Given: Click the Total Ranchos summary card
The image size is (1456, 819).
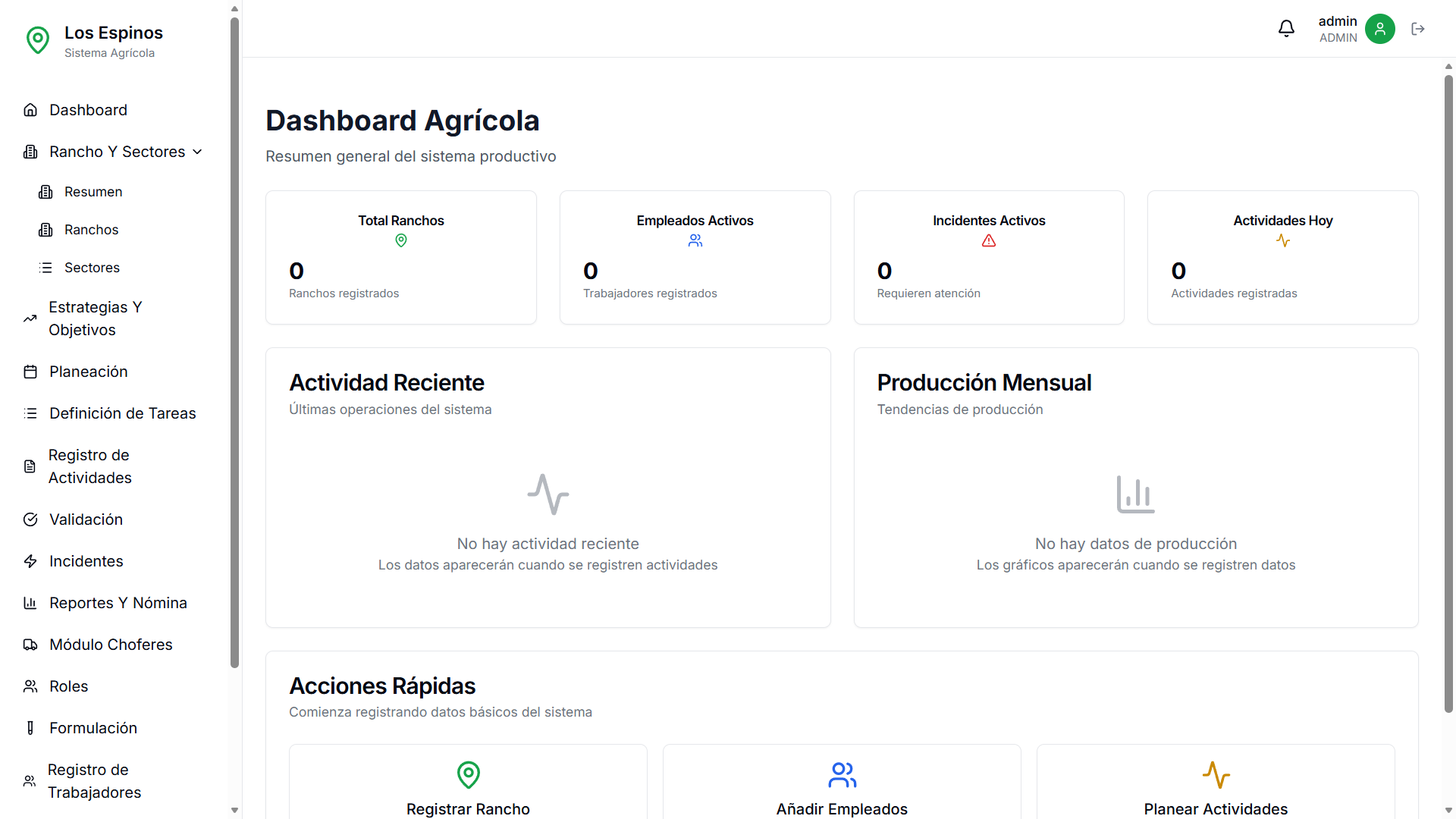Looking at the screenshot, I should pos(400,258).
